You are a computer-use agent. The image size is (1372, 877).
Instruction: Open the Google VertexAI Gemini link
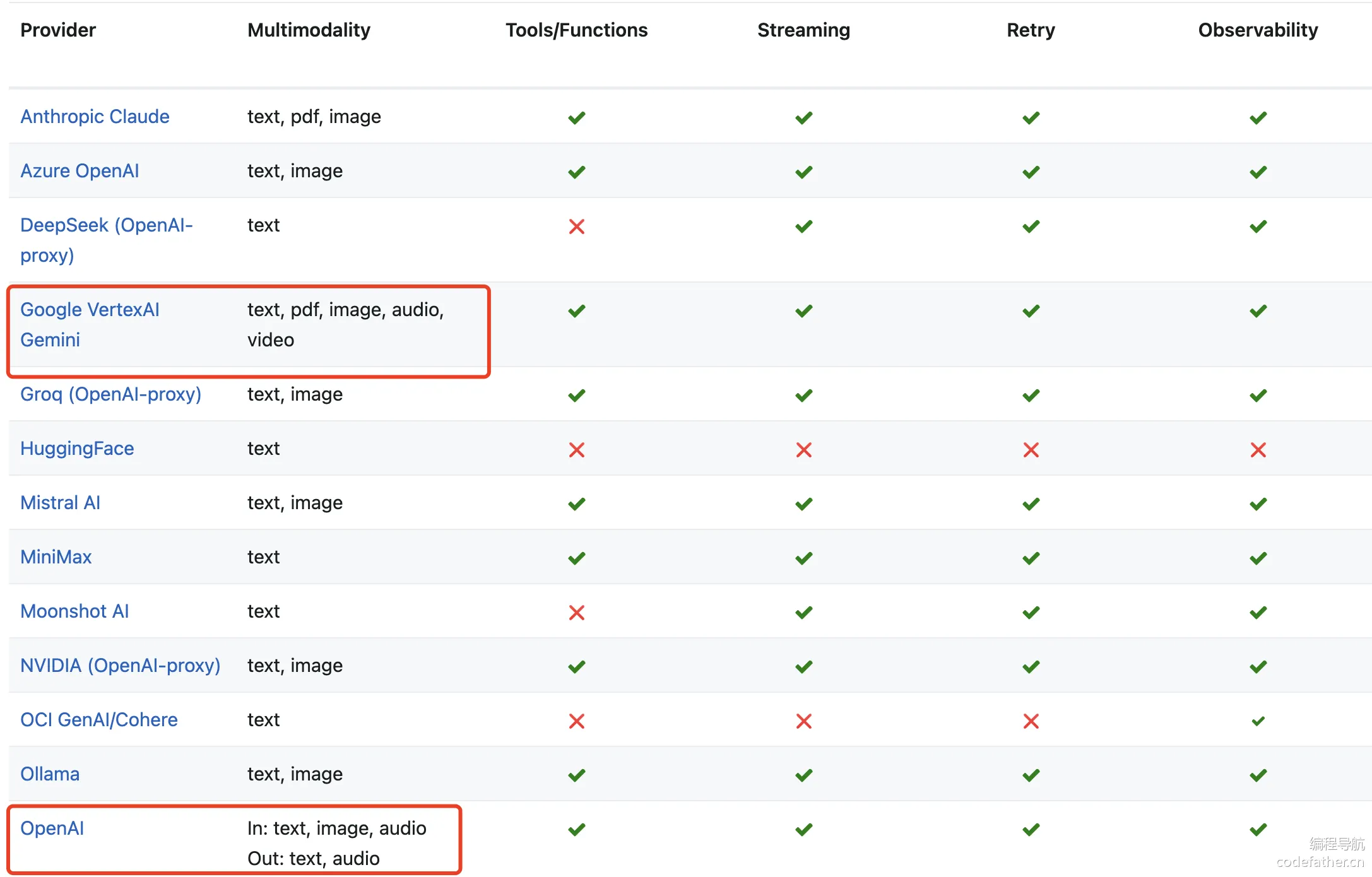point(90,324)
